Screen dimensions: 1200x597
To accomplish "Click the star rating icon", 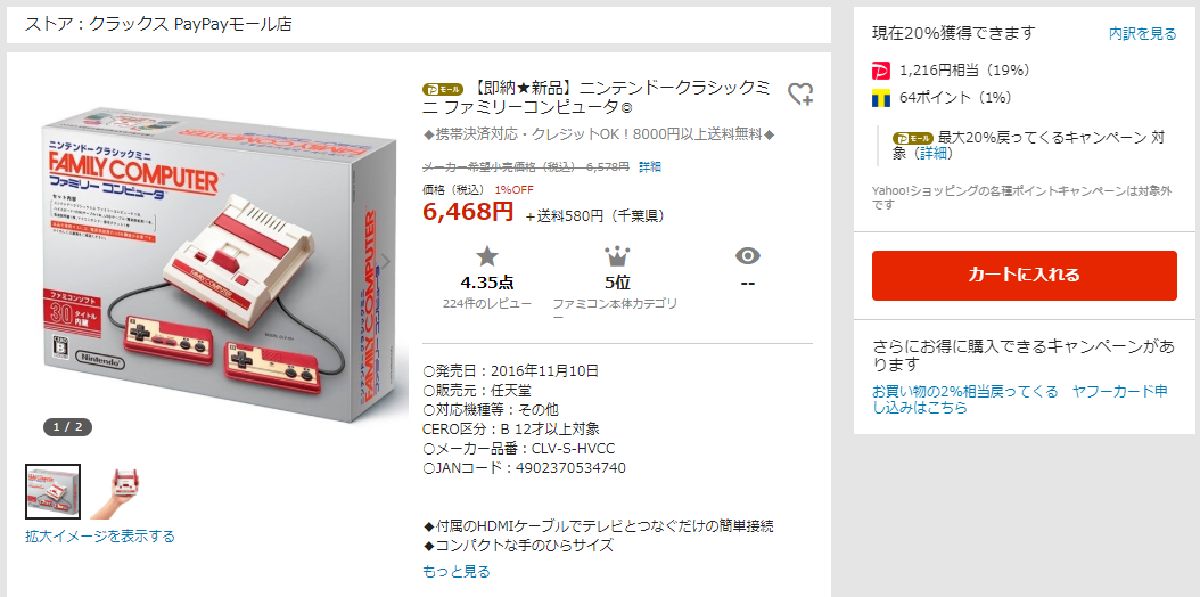I will pyautogui.click(x=487, y=256).
